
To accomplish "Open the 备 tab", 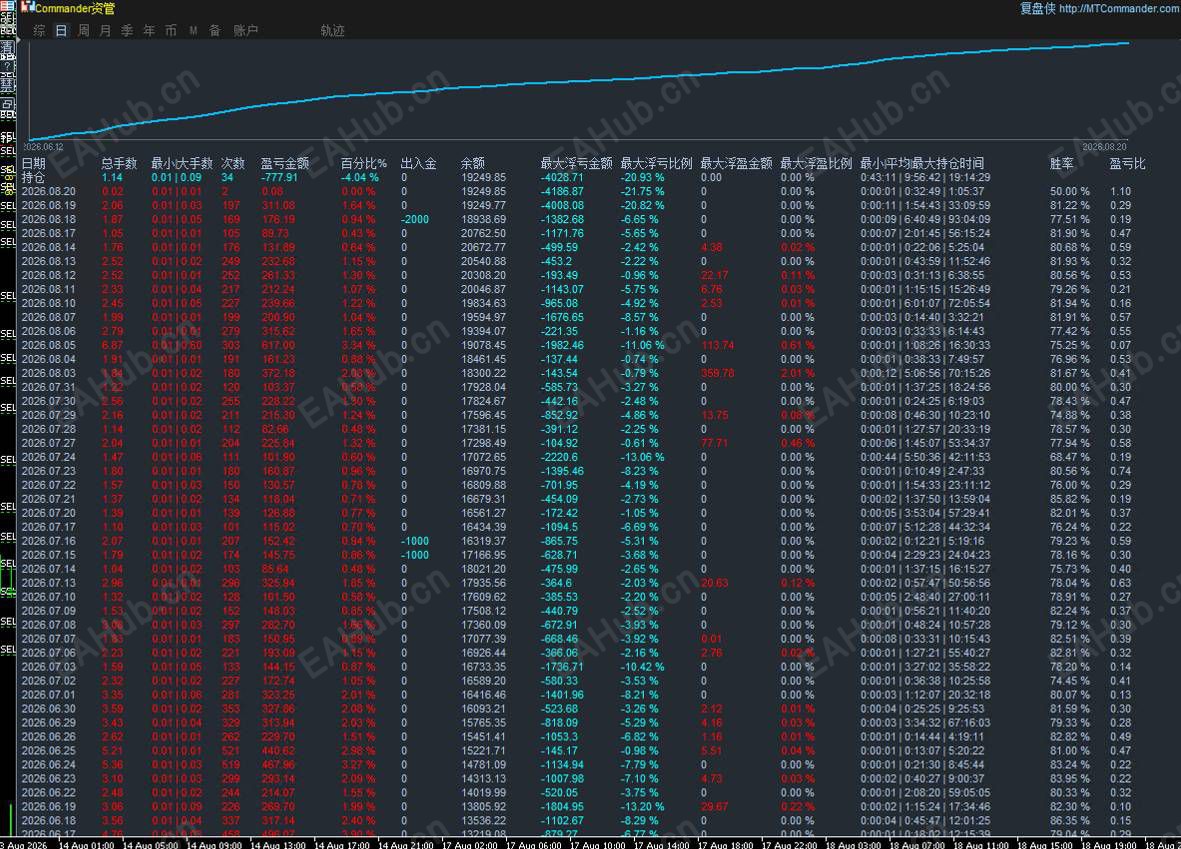I will coord(215,31).
